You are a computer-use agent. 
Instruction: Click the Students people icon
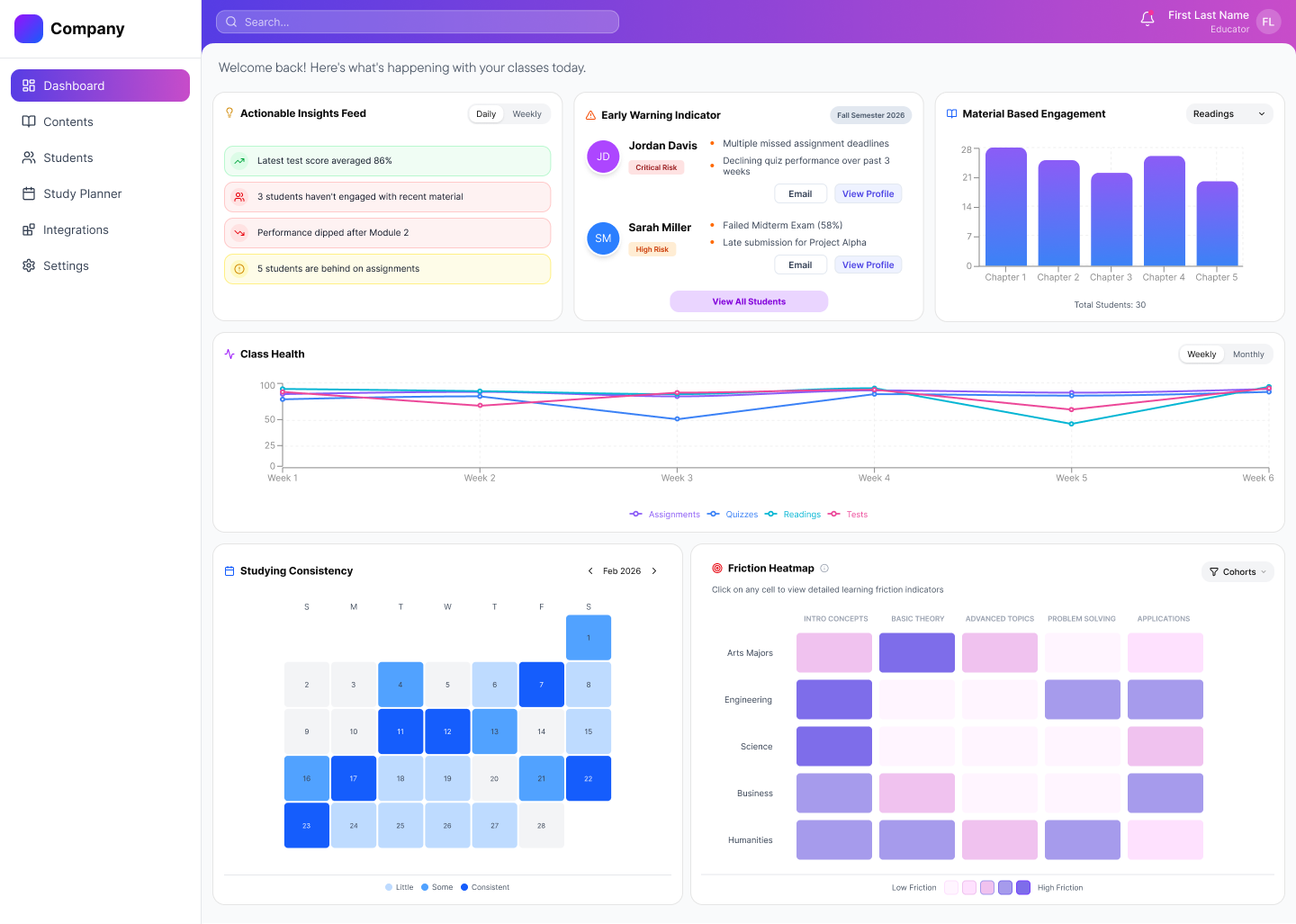(29, 158)
